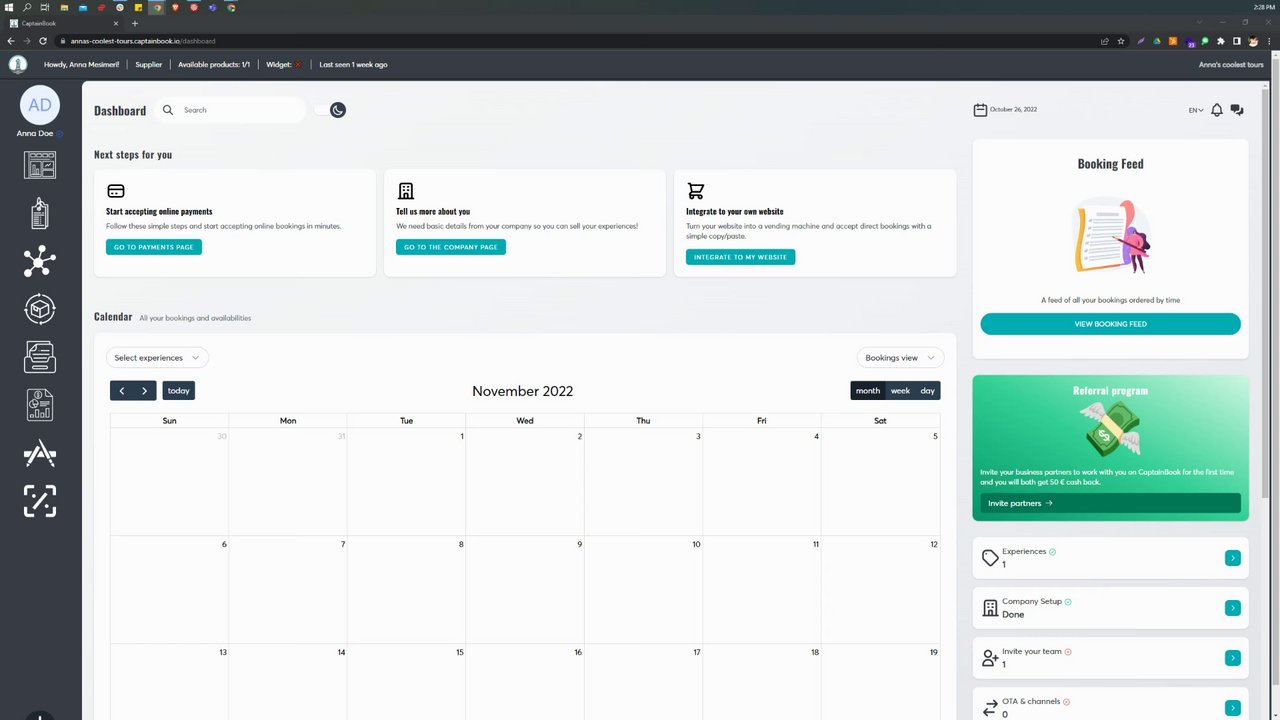Click the building icon above Tell us more
The height and width of the screenshot is (720, 1280).
(405, 191)
